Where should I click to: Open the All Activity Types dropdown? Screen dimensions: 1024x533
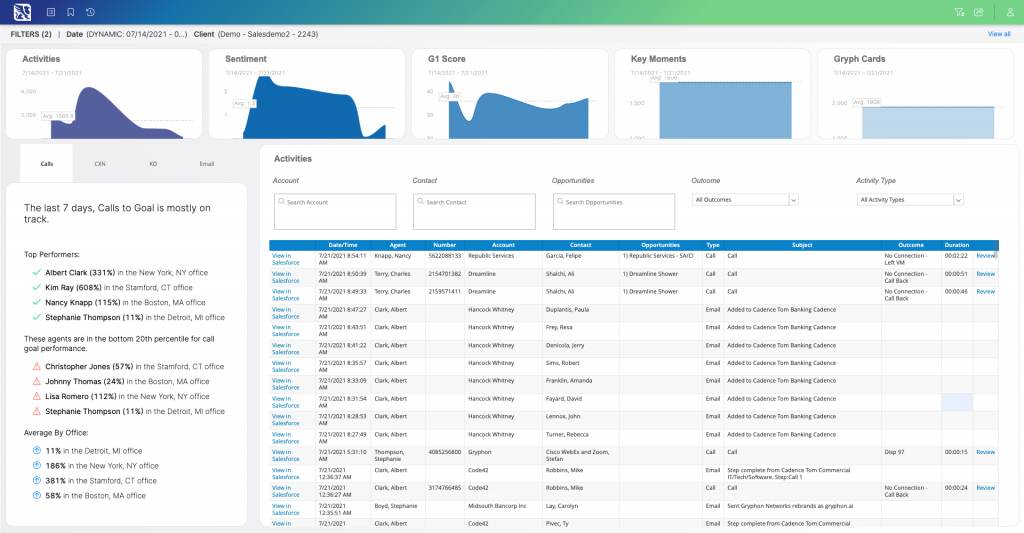pos(910,200)
